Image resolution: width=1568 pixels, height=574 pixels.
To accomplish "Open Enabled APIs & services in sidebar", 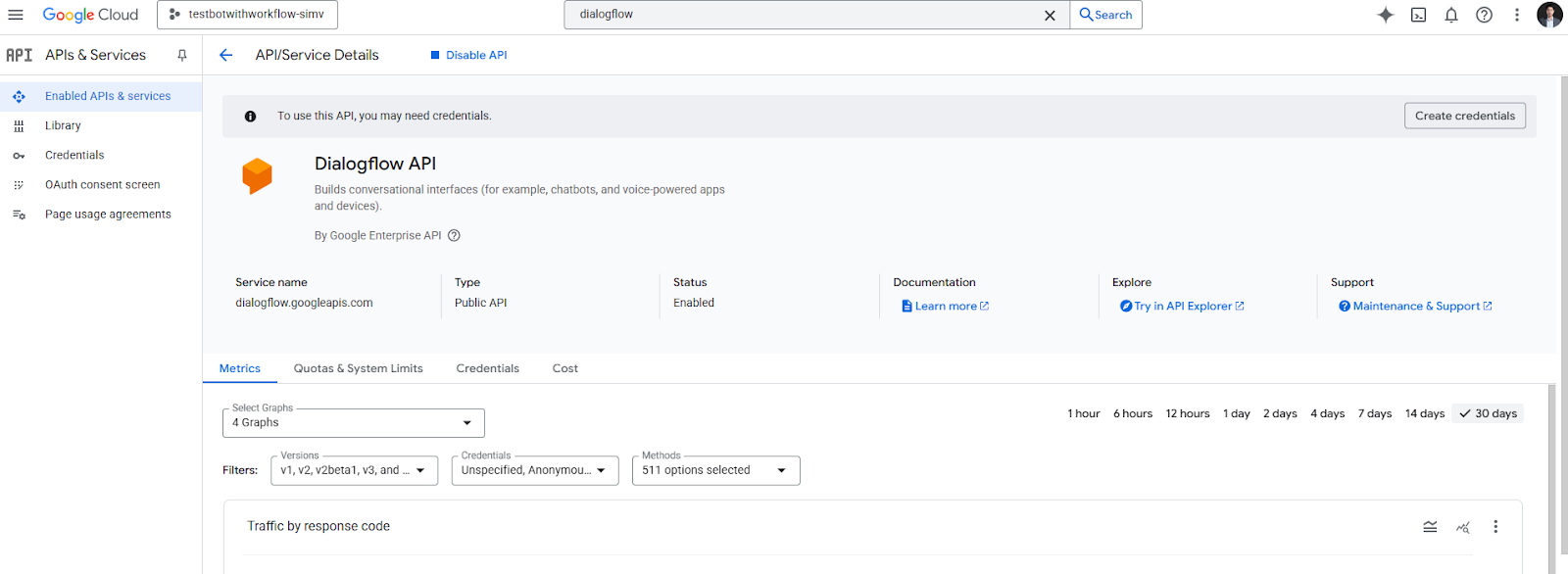I will click(101, 96).
